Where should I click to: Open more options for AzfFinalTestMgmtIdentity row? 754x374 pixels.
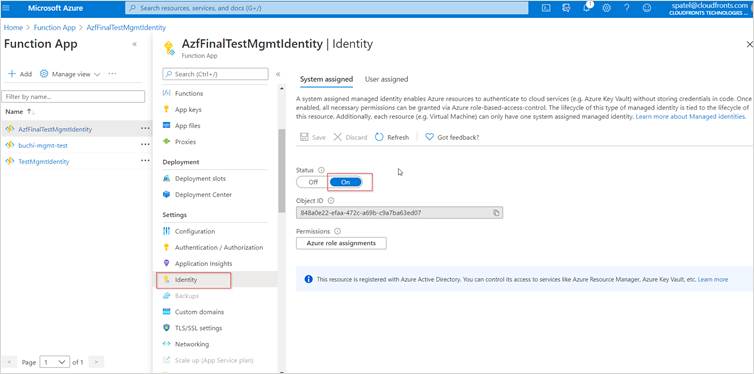(x=145, y=129)
